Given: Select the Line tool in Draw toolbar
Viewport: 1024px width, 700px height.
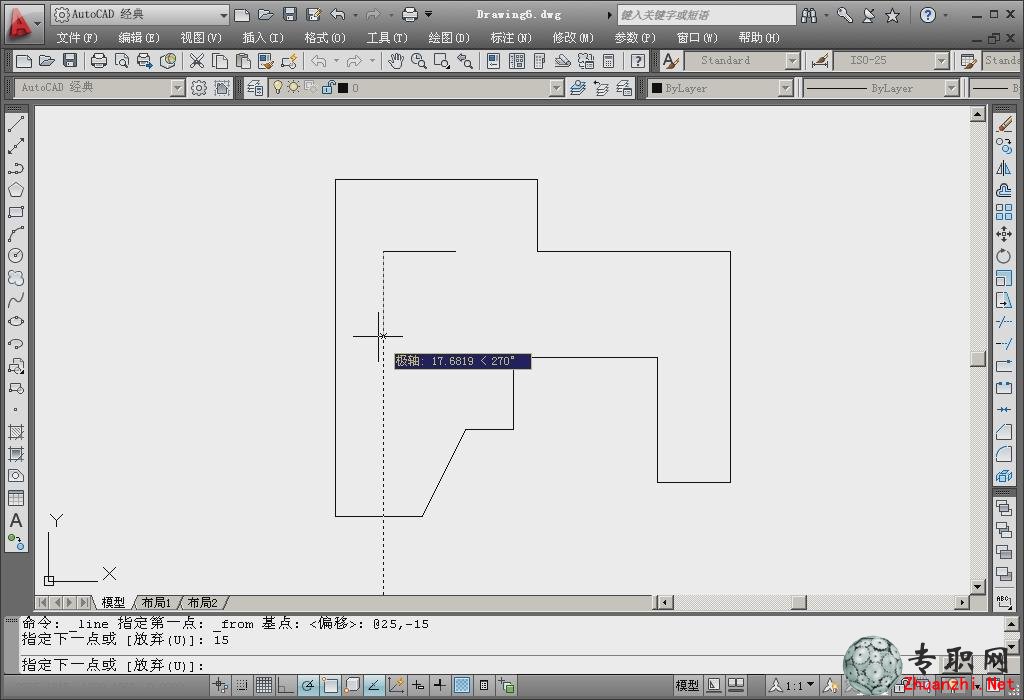Looking at the screenshot, I should point(16,123).
